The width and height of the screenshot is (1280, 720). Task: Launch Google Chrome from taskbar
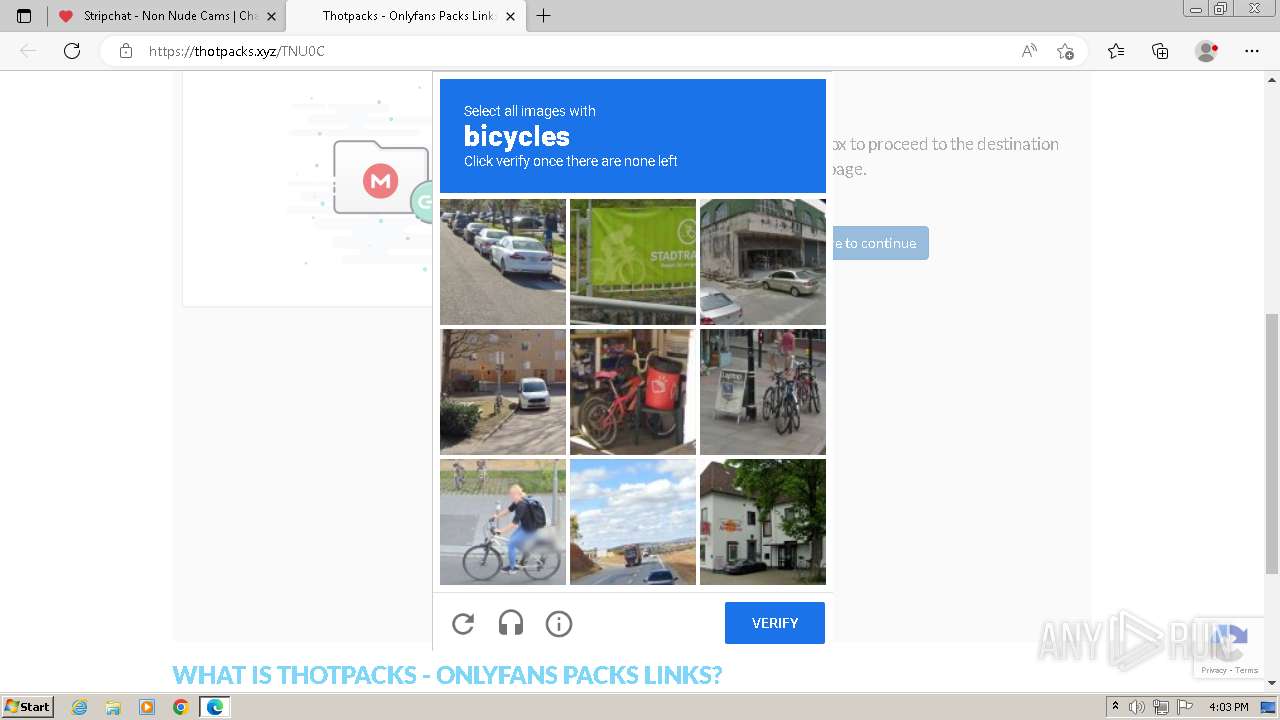180,707
